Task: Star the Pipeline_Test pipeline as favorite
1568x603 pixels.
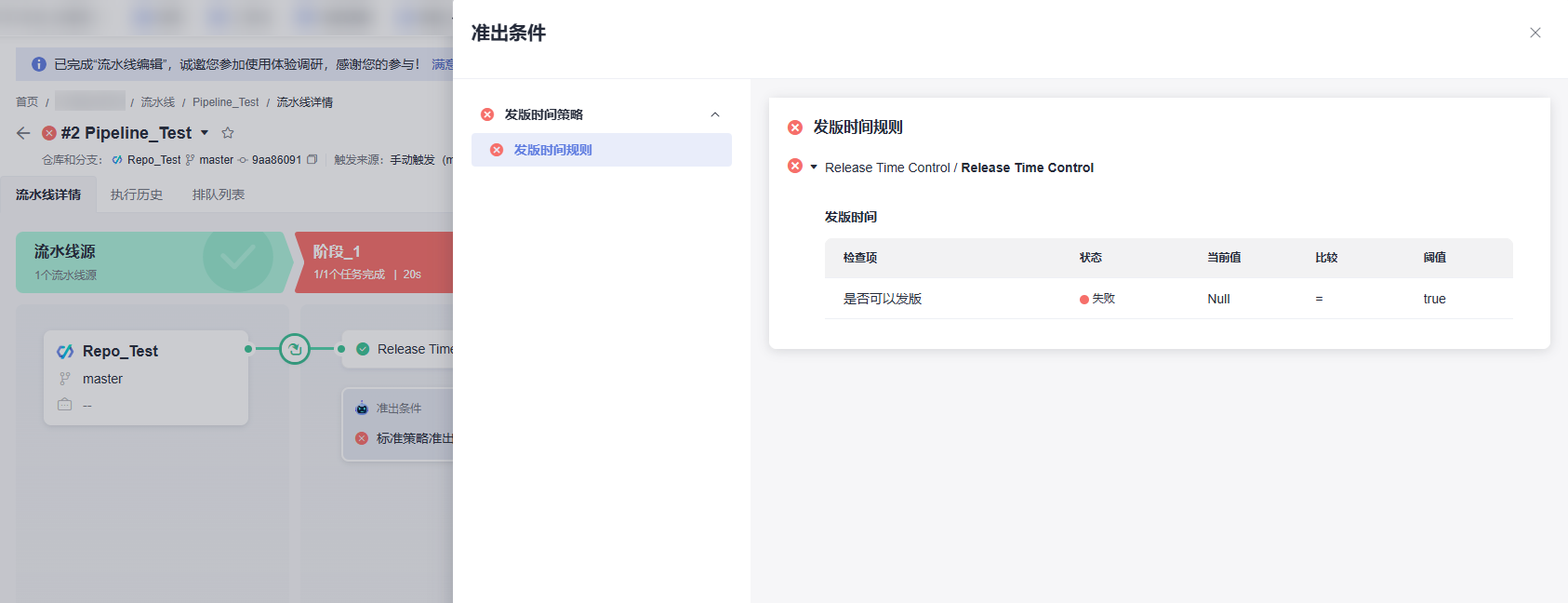Action: (x=228, y=133)
